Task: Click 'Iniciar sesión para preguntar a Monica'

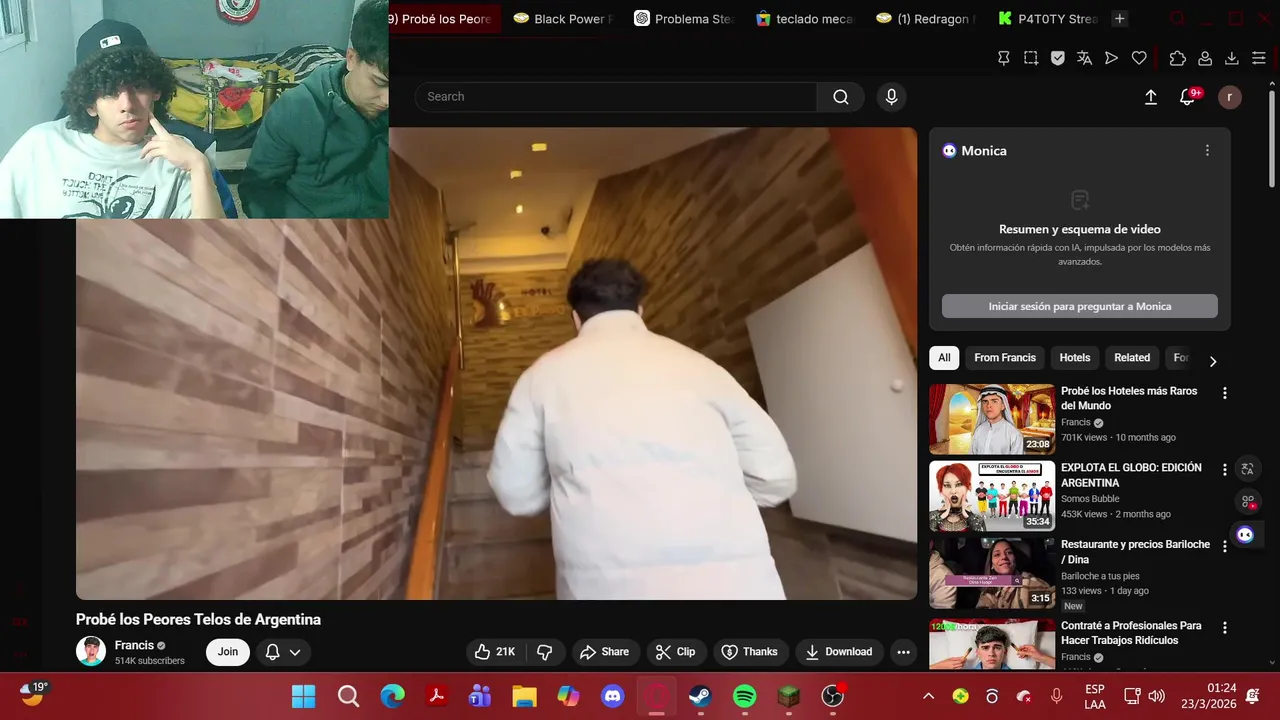Action: [1080, 306]
